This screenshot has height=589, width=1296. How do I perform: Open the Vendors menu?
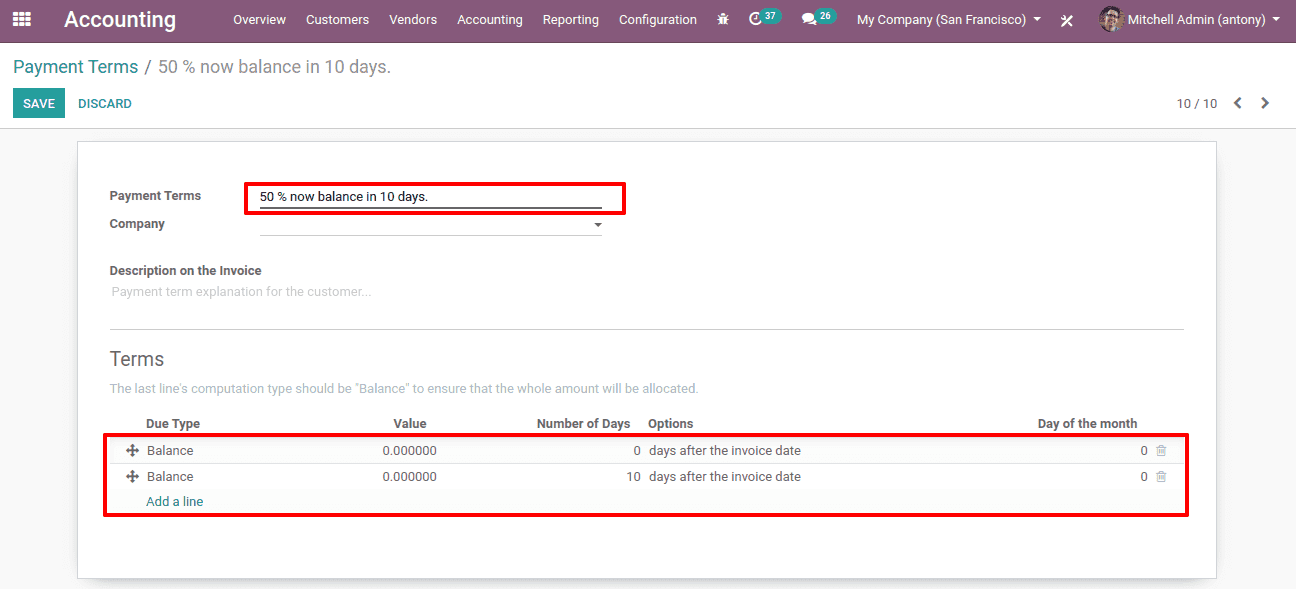pos(413,20)
